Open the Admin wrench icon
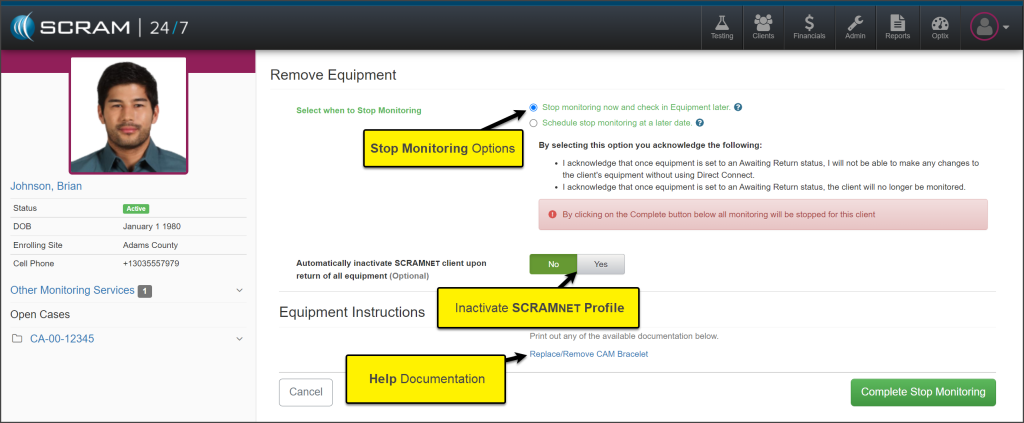The width and height of the screenshot is (1024, 423). click(x=856, y=25)
